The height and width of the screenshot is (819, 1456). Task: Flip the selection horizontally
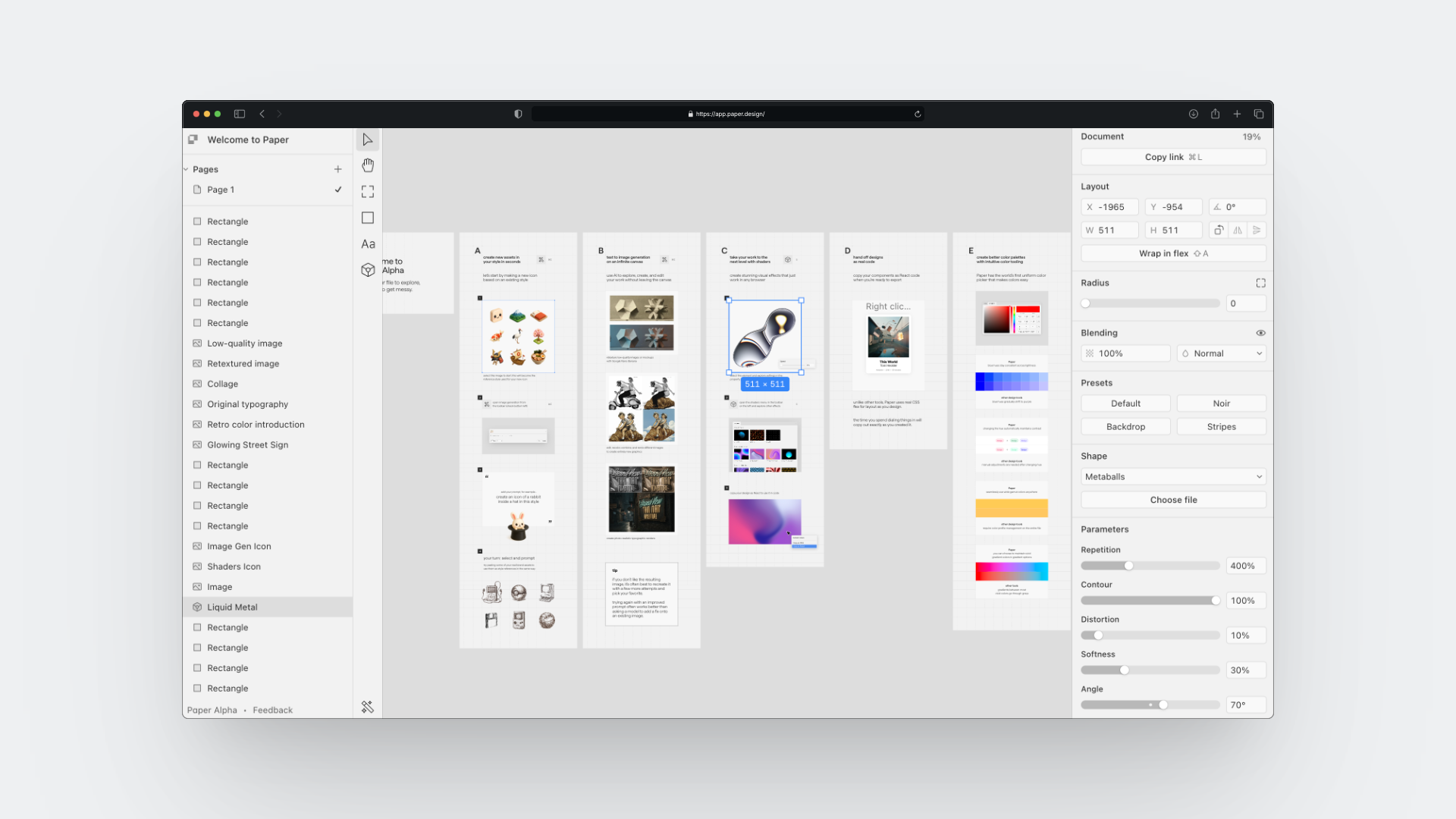click(x=1238, y=231)
